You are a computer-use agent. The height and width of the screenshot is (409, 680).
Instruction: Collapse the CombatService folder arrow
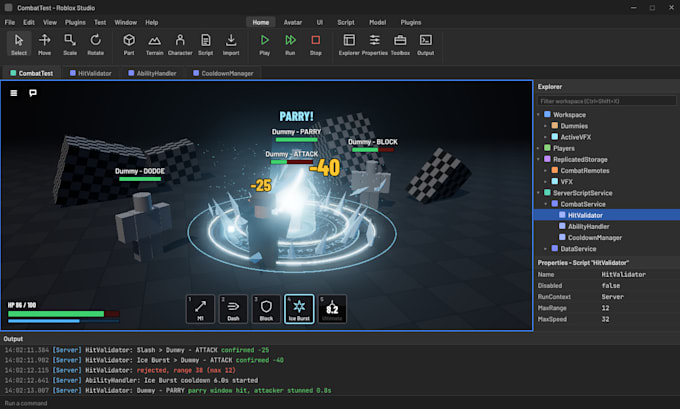546,204
